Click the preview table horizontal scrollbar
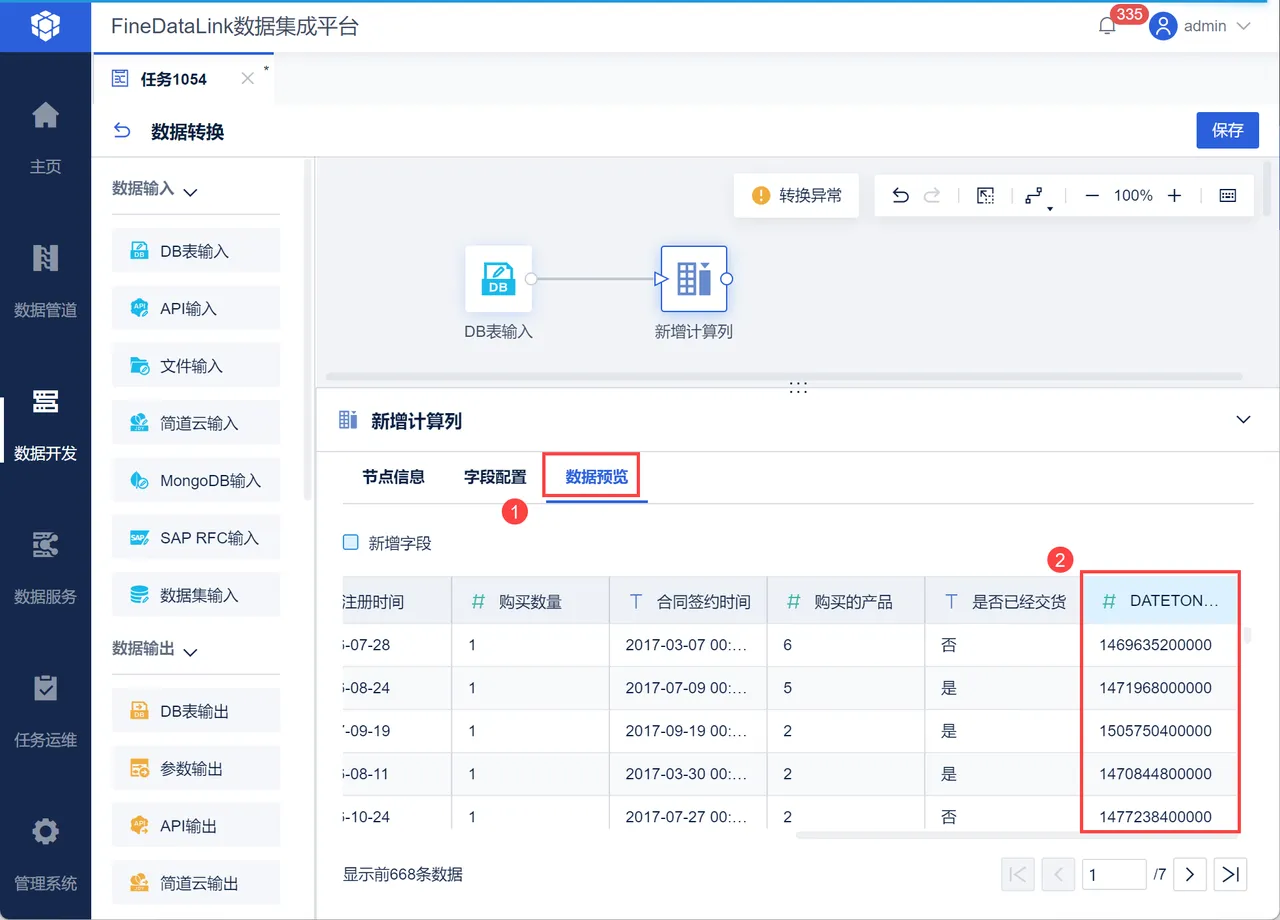1280x920 pixels. click(1016, 834)
